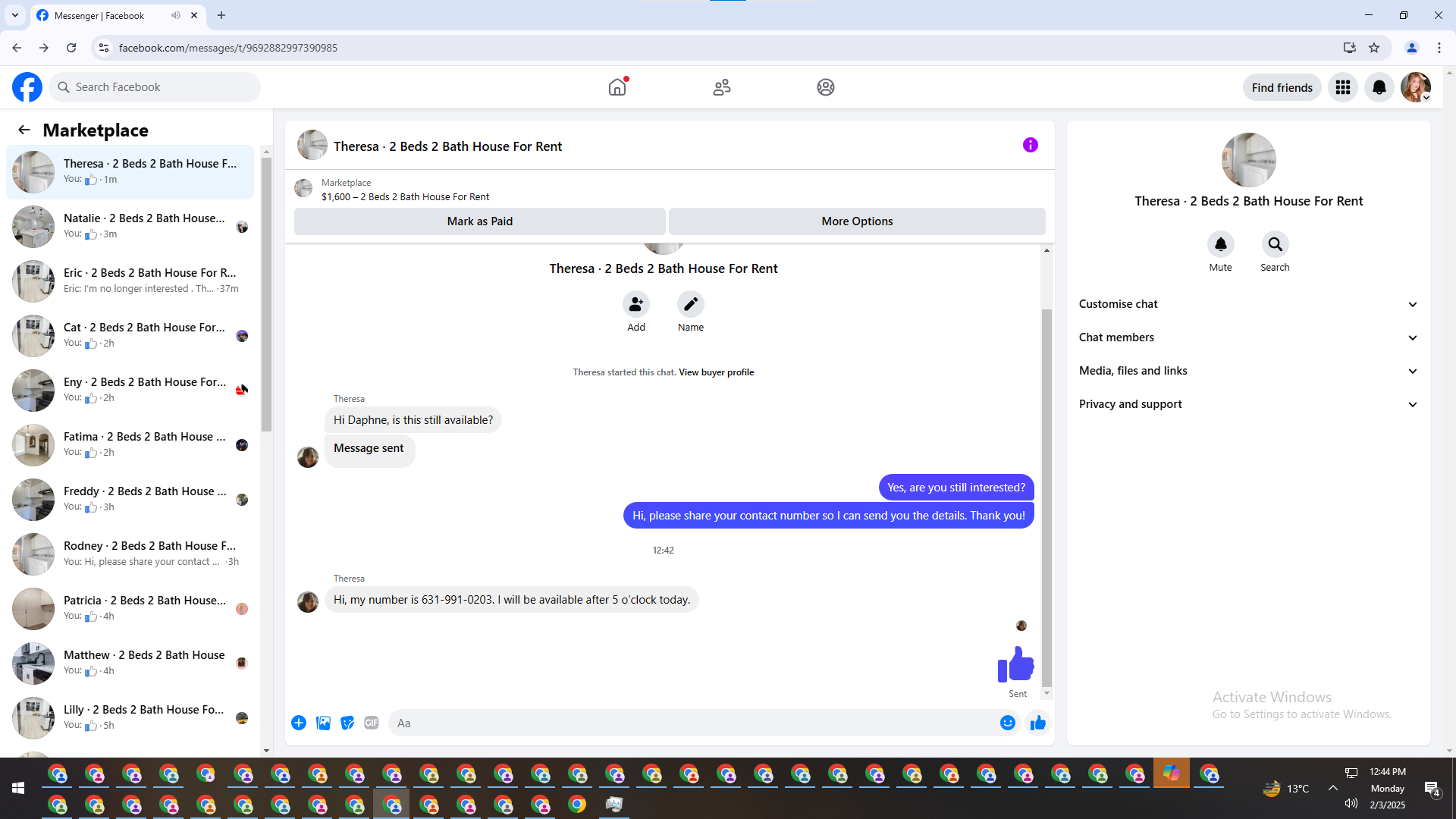Image resolution: width=1456 pixels, height=819 pixels.
Task: Open Fatima's conversation
Action: pyautogui.click(x=130, y=444)
